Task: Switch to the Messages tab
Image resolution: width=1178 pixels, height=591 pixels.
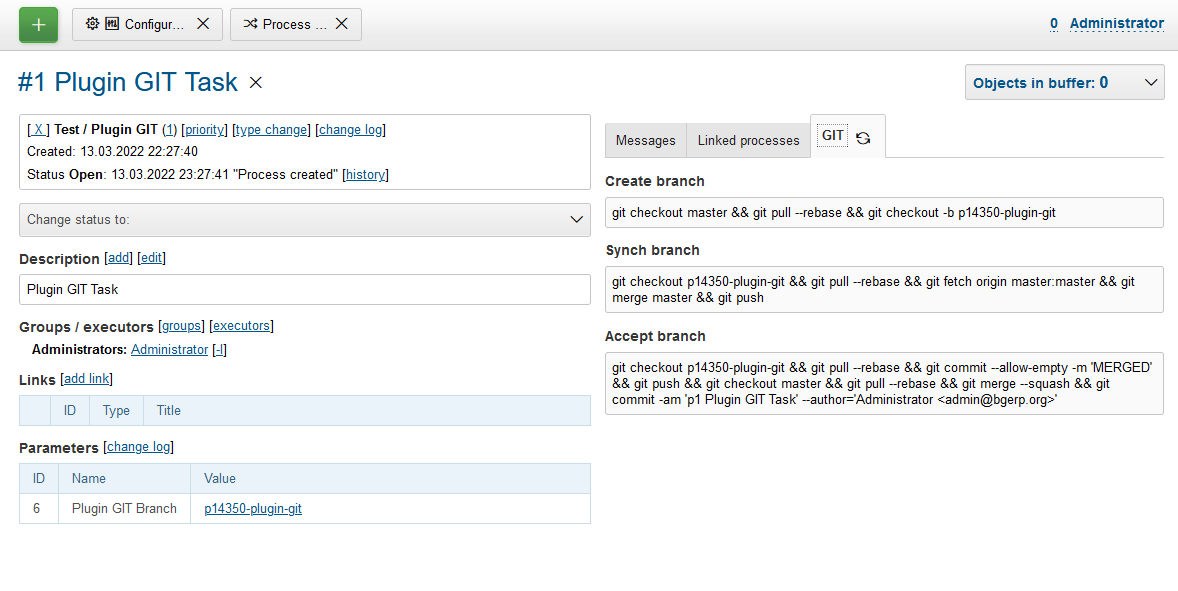Action: point(645,140)
